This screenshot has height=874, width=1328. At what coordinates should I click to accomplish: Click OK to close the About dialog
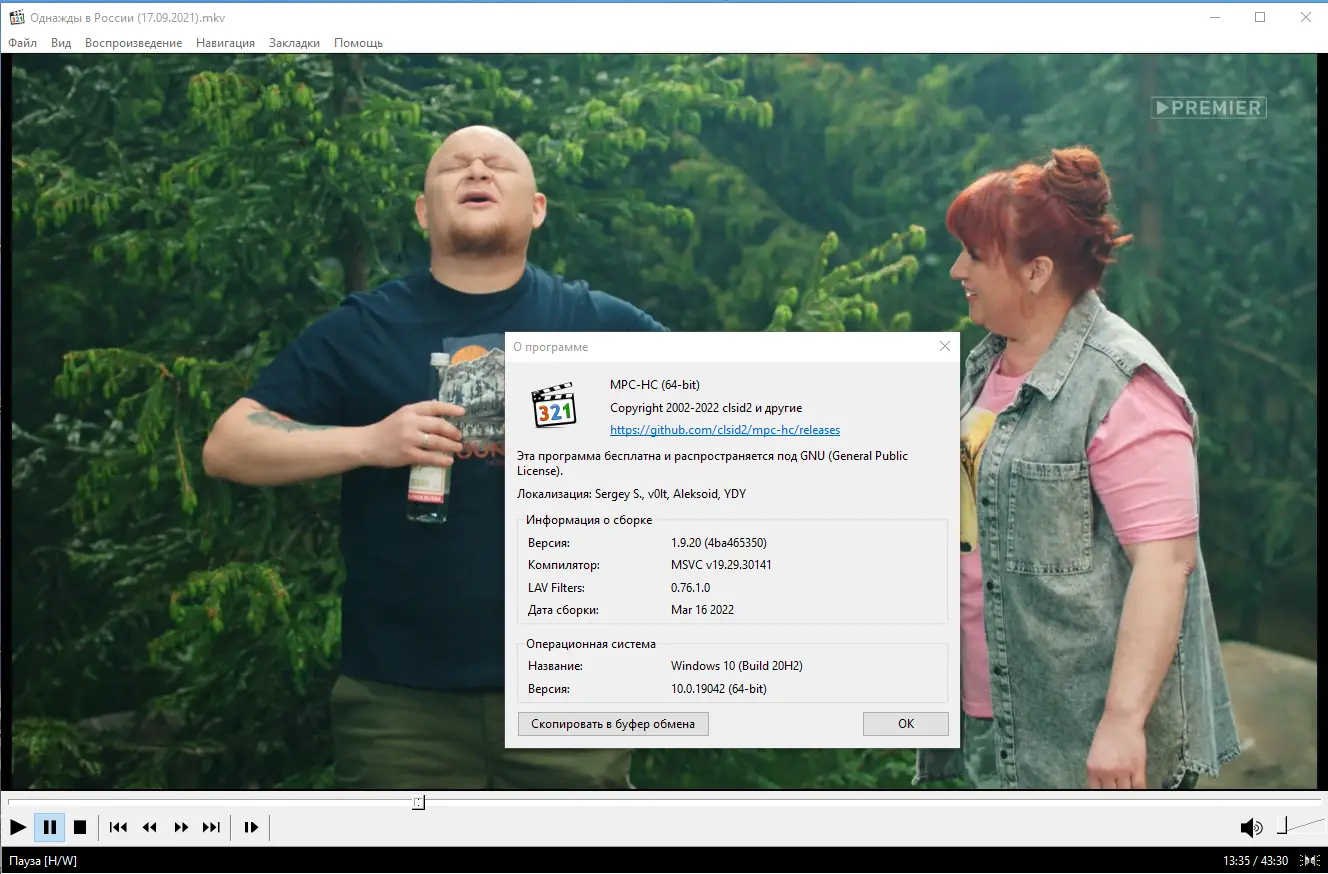(905, 723)
